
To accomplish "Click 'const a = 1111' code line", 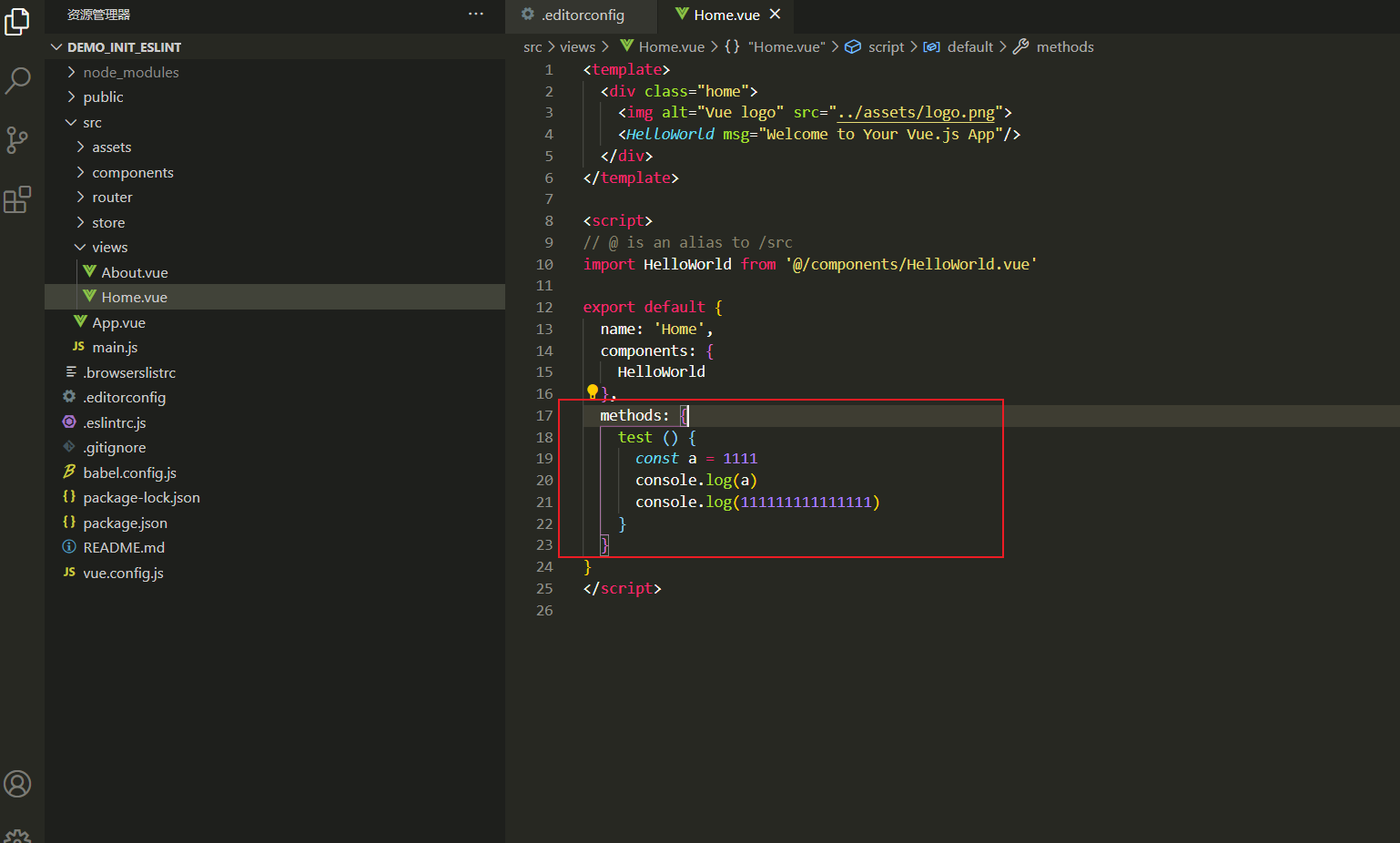I will pos(696,458).
